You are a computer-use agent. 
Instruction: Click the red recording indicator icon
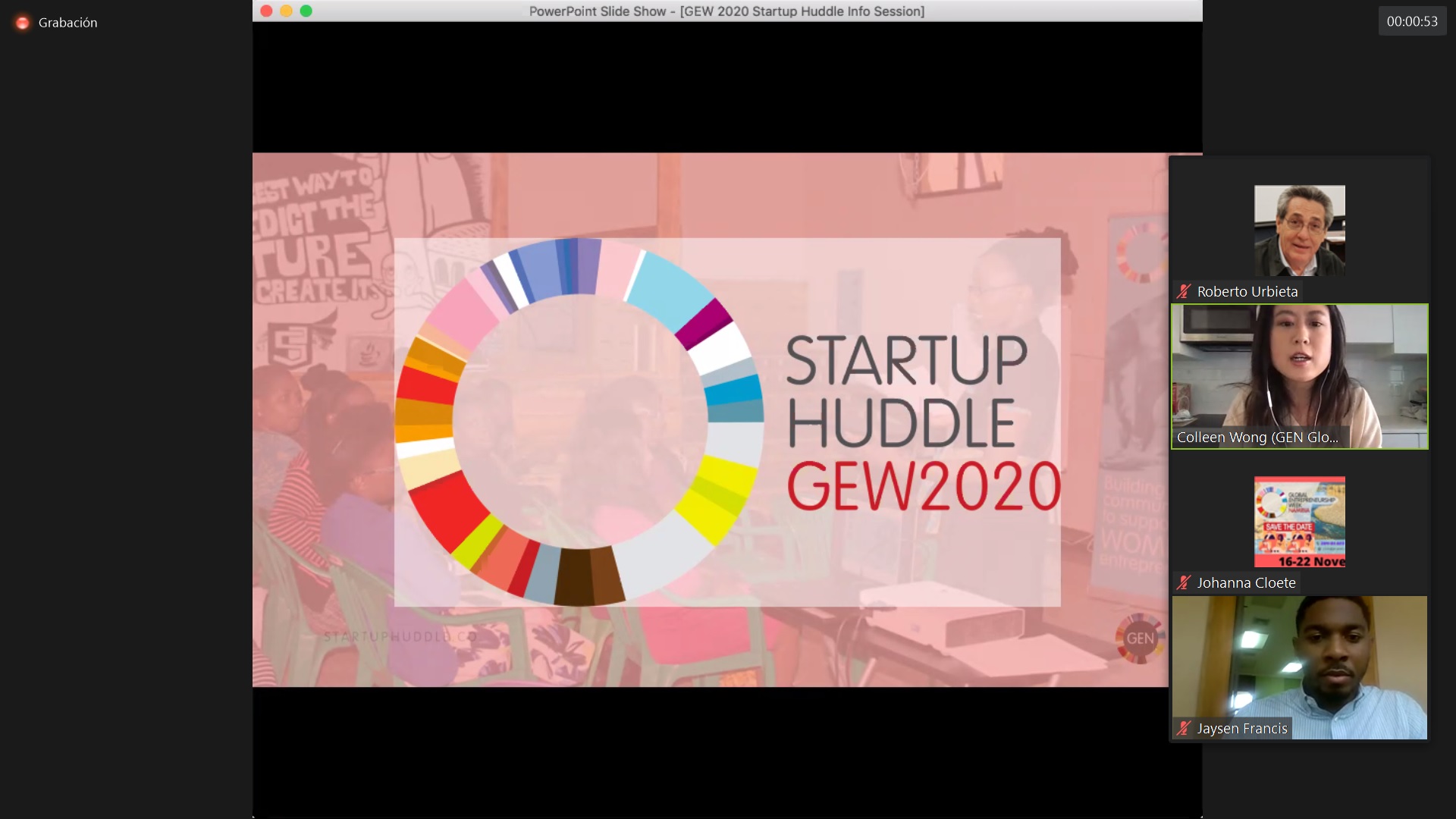[23, 23]
